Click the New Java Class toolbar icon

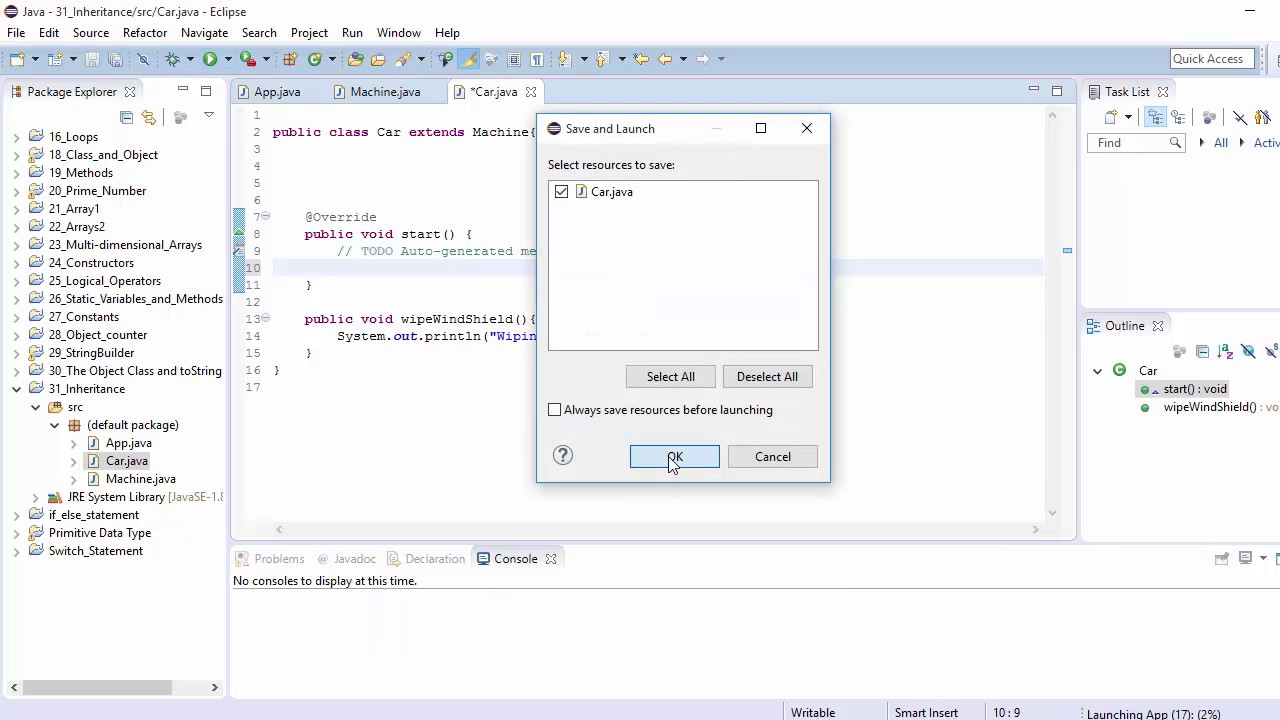tap(314, 59)
